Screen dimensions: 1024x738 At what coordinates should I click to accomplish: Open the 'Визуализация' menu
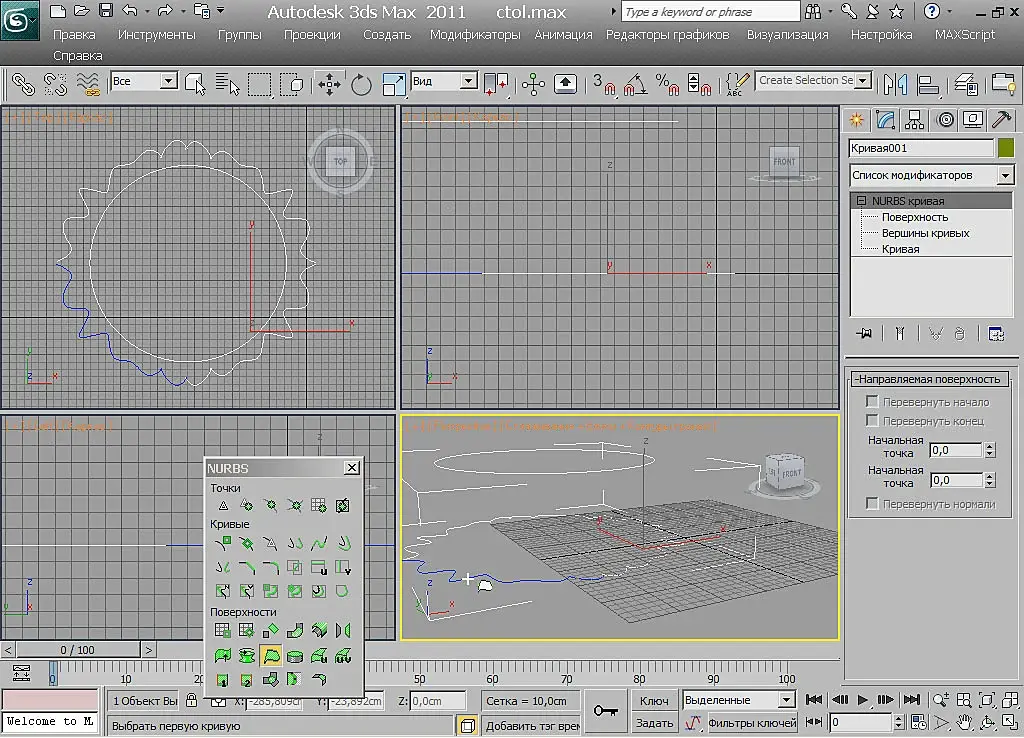(x=787, y=34)
